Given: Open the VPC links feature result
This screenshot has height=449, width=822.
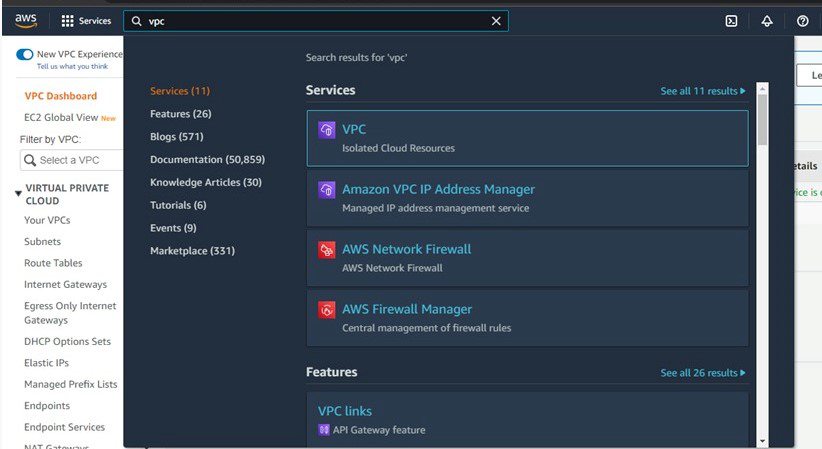Looking at the screenshot, I should (x=527, y=420).
